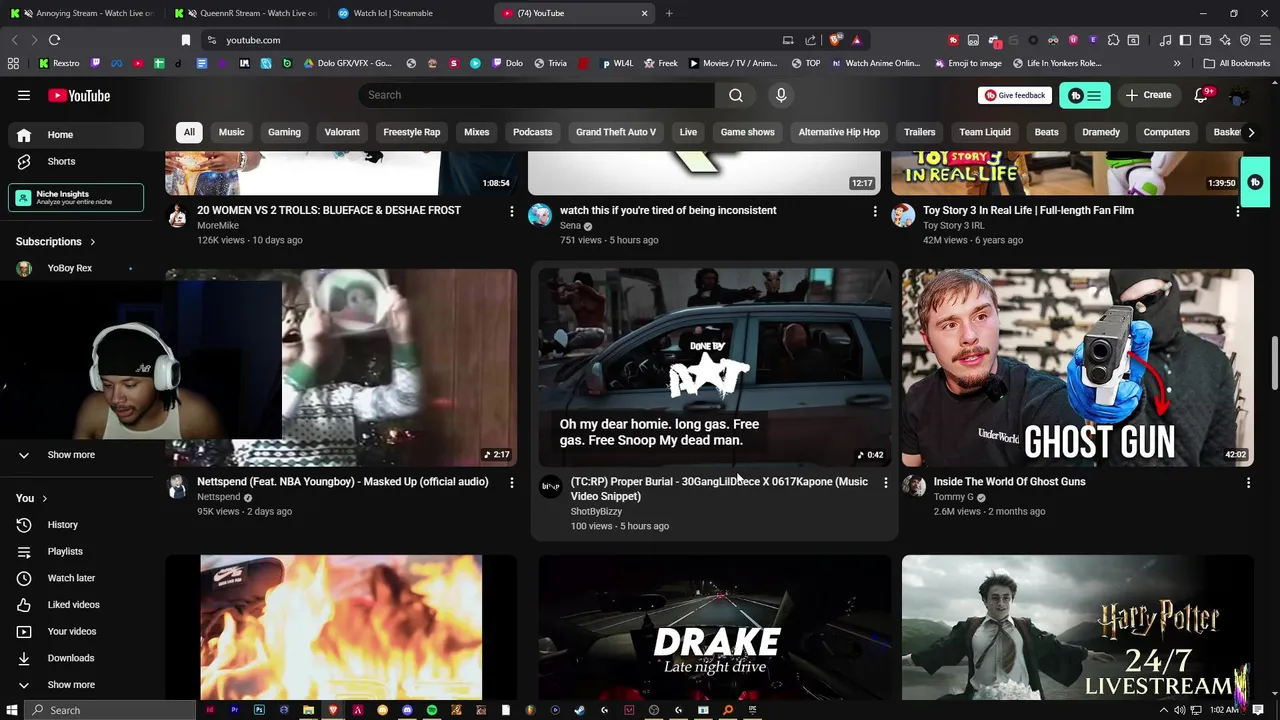Open the Trivia bookmark
1280x720 pixels.
pyautogui.click(x=550, y=63)
